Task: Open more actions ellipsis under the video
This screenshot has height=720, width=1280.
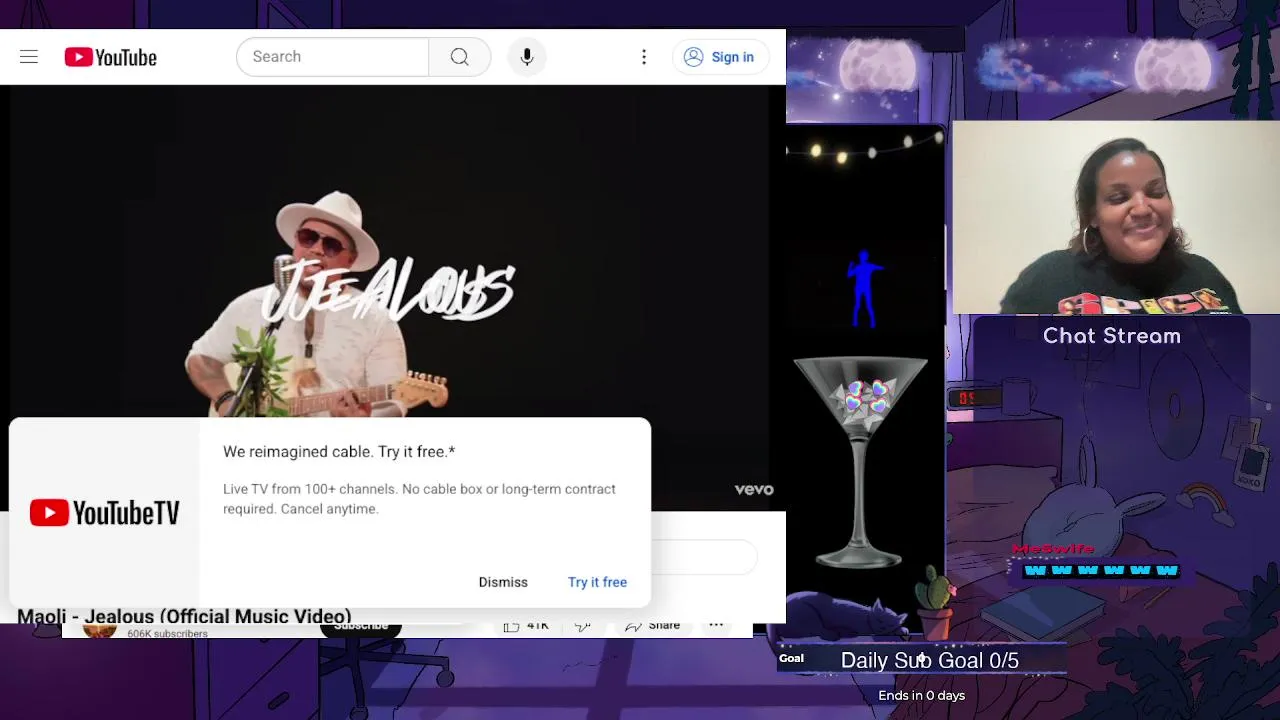Action: (x=716, y=625)
